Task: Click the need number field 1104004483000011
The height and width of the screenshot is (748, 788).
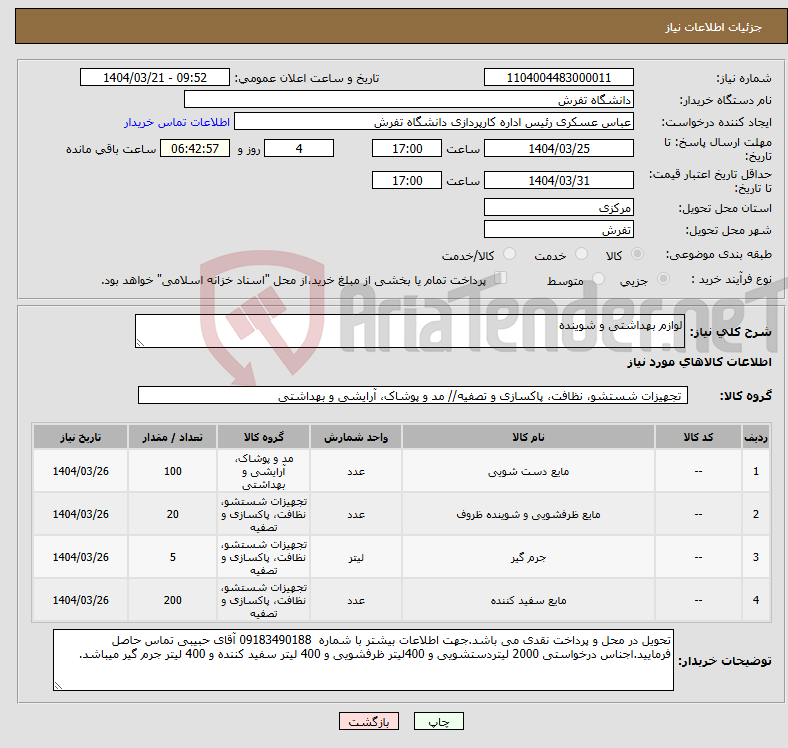Action: click(558, 77)
